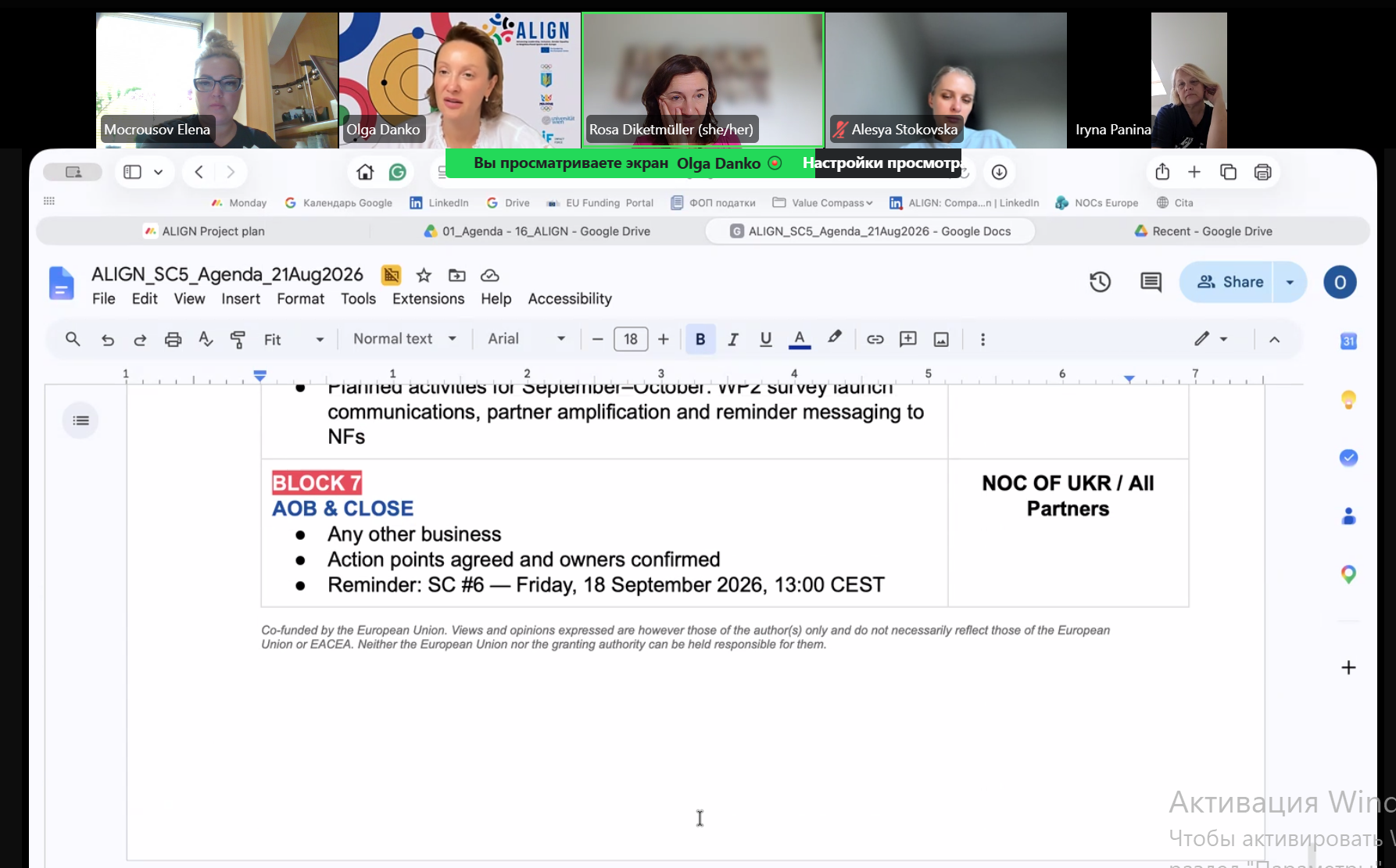
Task: Toggle bold formatting
Action: coord(700,339)
